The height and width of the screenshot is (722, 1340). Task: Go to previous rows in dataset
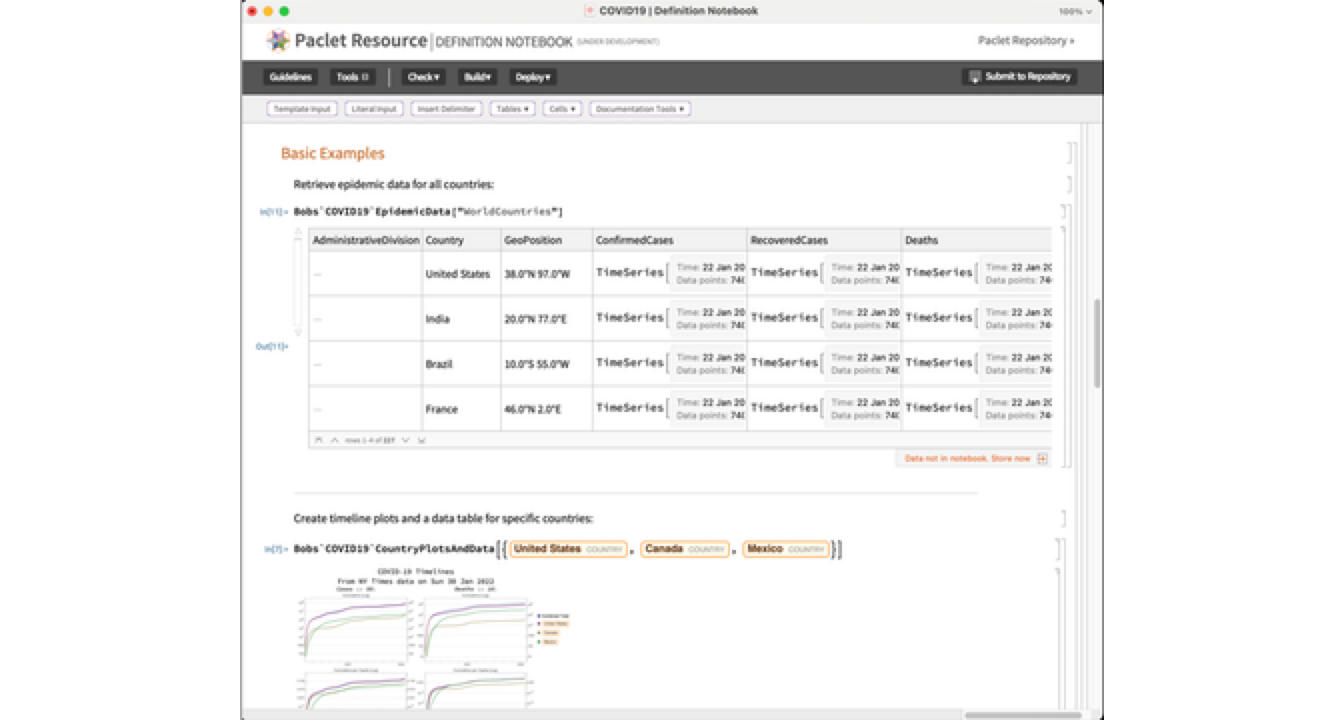(334, 440)
